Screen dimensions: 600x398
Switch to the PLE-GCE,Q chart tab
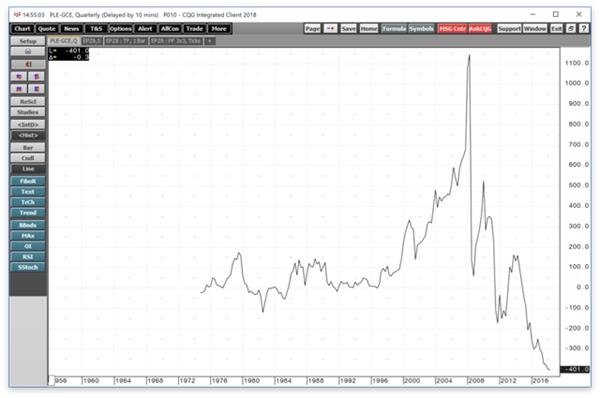[64, 41]
